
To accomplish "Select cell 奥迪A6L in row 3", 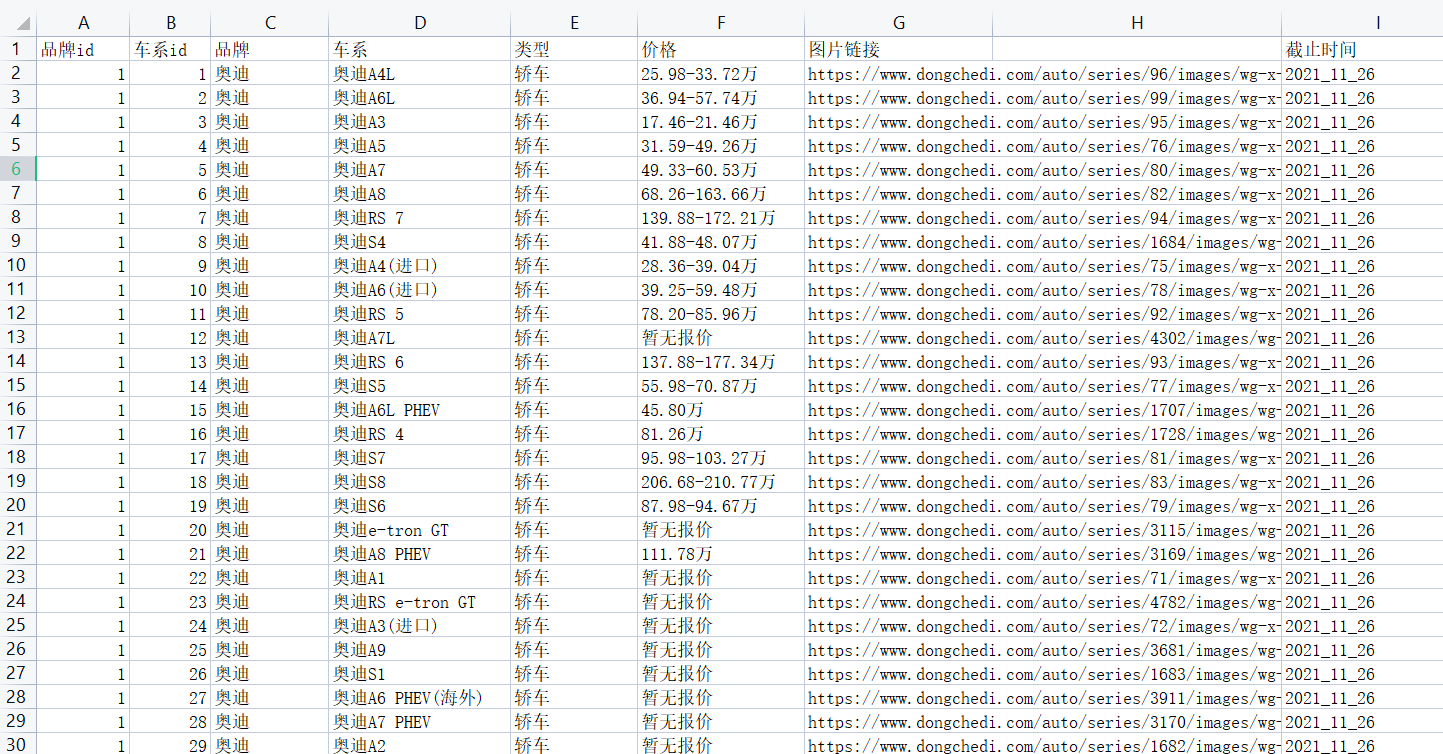I will [x=420, y=97].
